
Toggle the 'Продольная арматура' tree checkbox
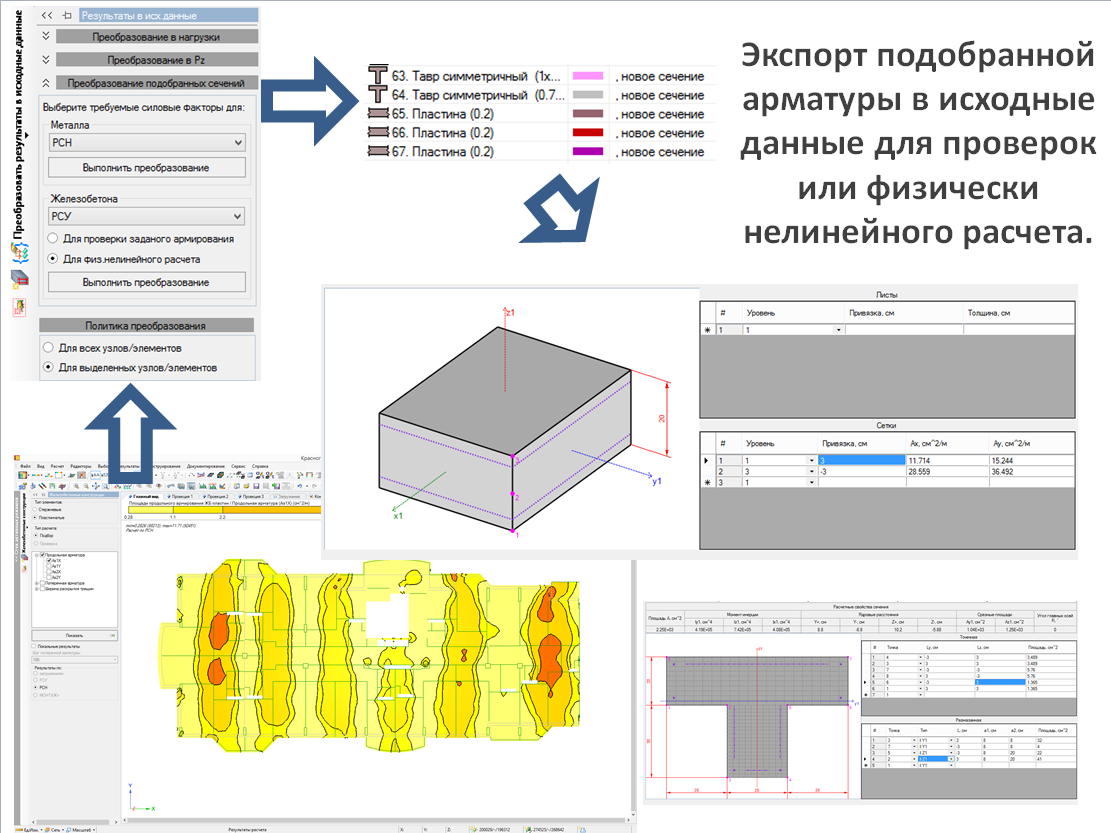pos(43,555)
